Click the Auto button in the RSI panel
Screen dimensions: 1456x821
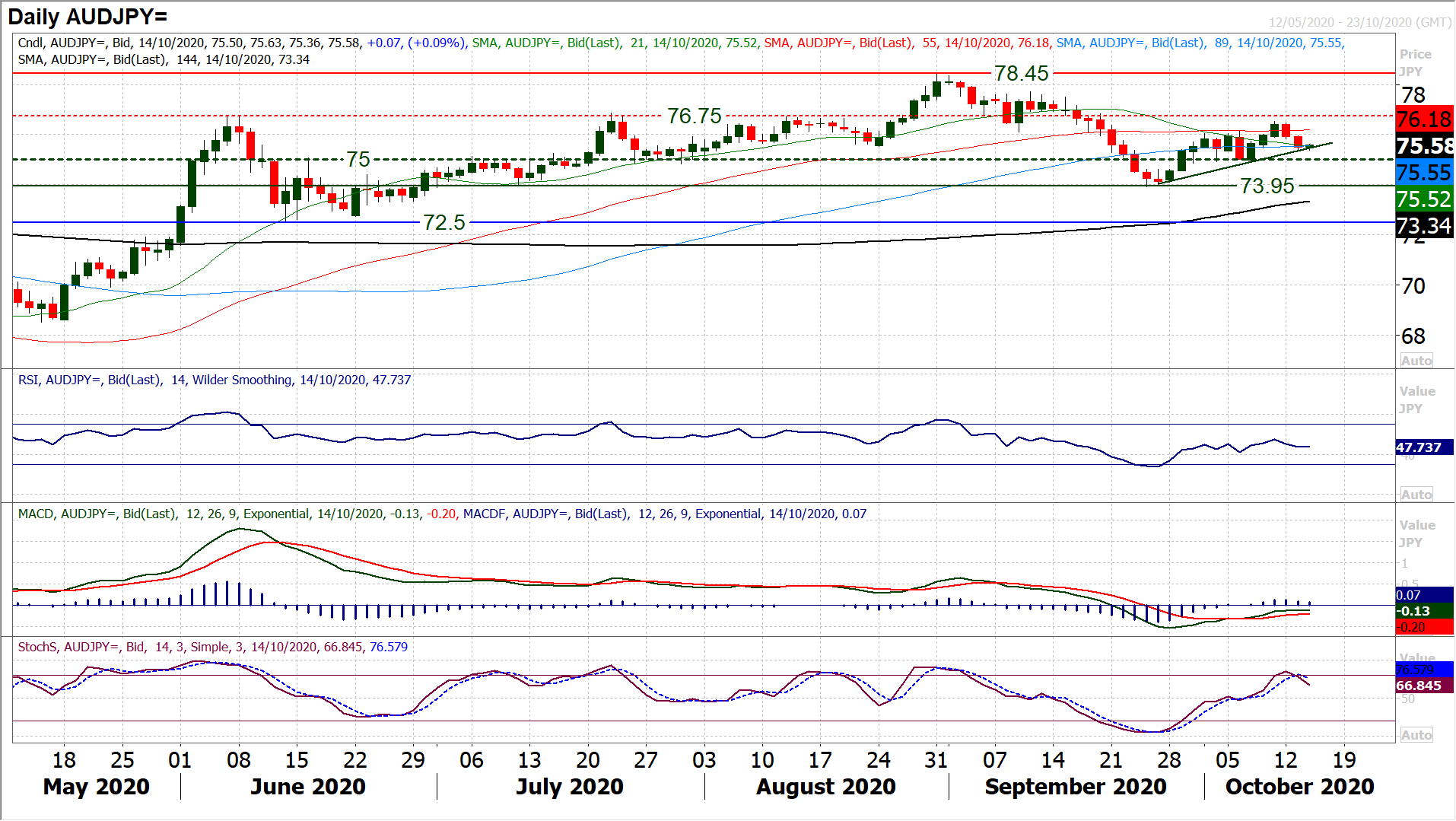tap(1416, 494)
